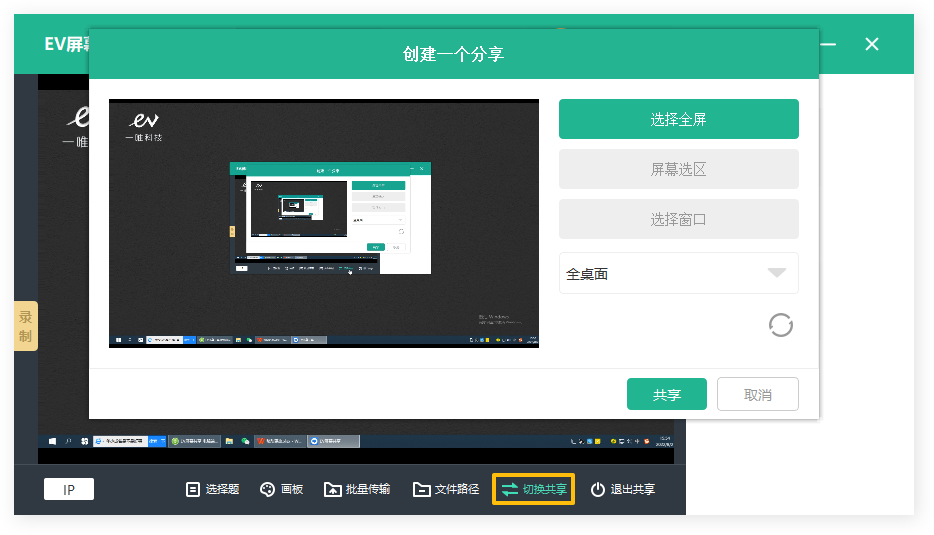The width and height of the screenshot is (934, 535).
Task: Start 批量传输 batch transfer
Action: coord(357,489)
